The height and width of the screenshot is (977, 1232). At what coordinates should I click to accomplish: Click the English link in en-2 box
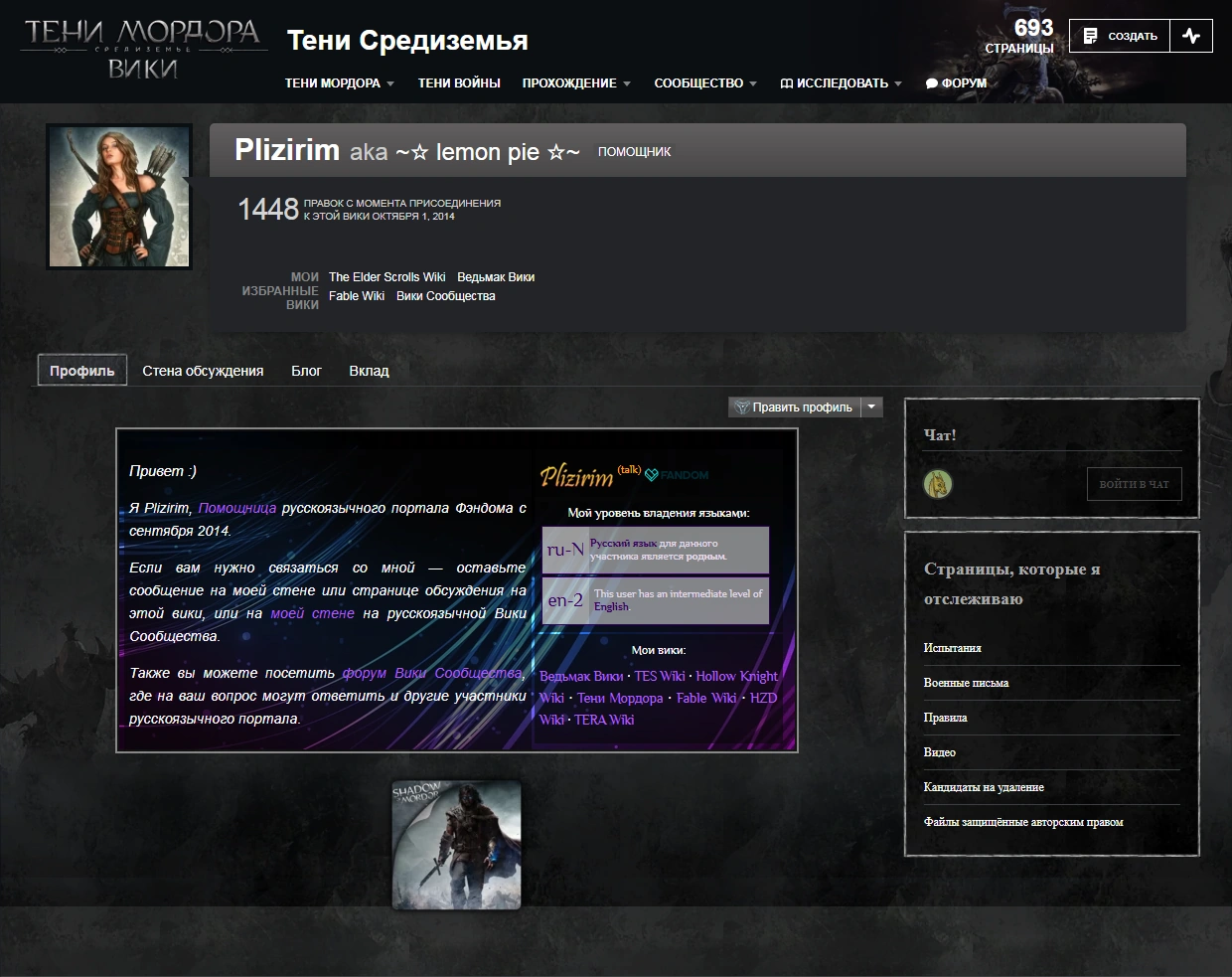(611, 606)
